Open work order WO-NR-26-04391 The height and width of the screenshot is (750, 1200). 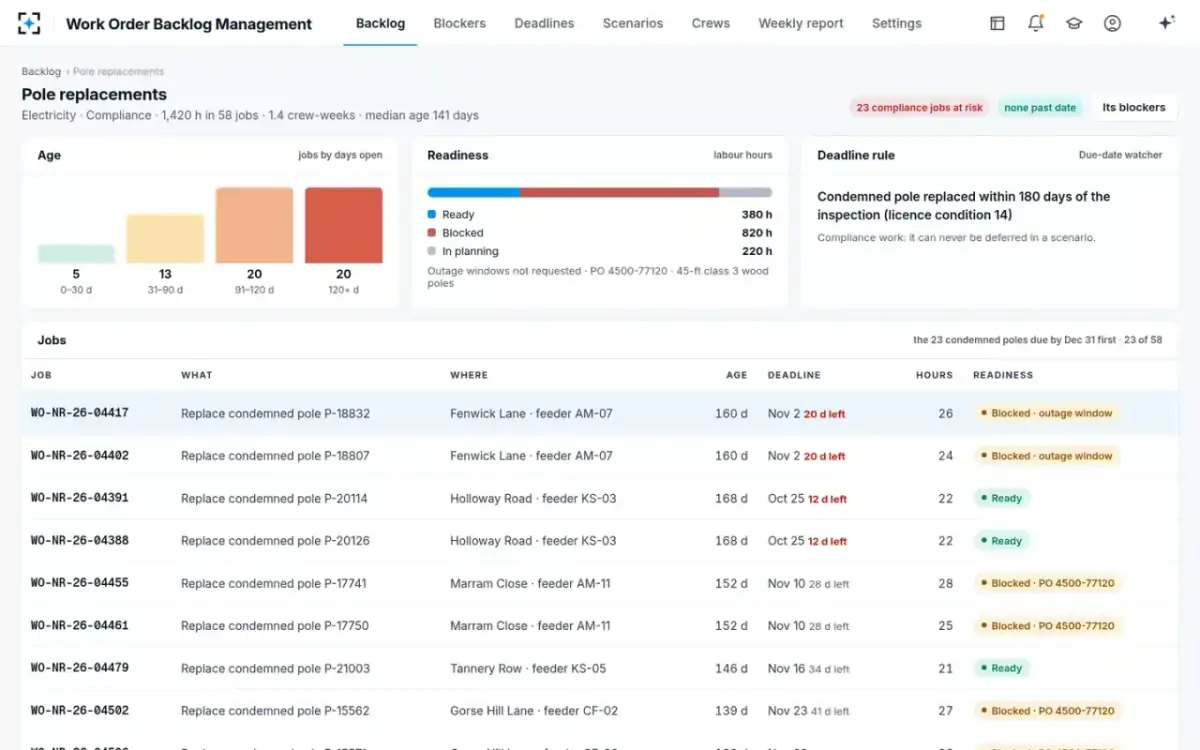[x=79, y=498]
